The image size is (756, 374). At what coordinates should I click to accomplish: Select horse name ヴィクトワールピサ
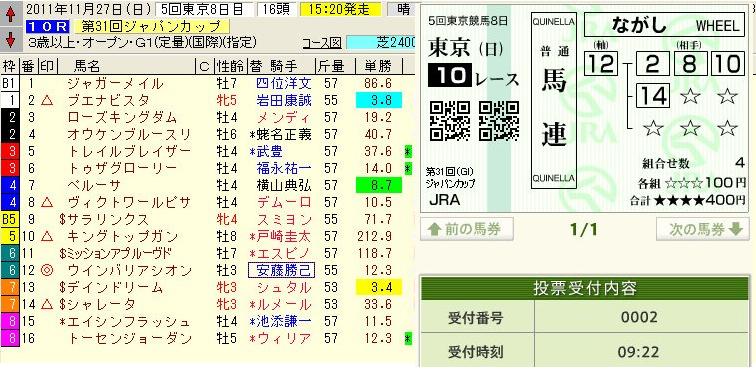(x=129, y=202)
